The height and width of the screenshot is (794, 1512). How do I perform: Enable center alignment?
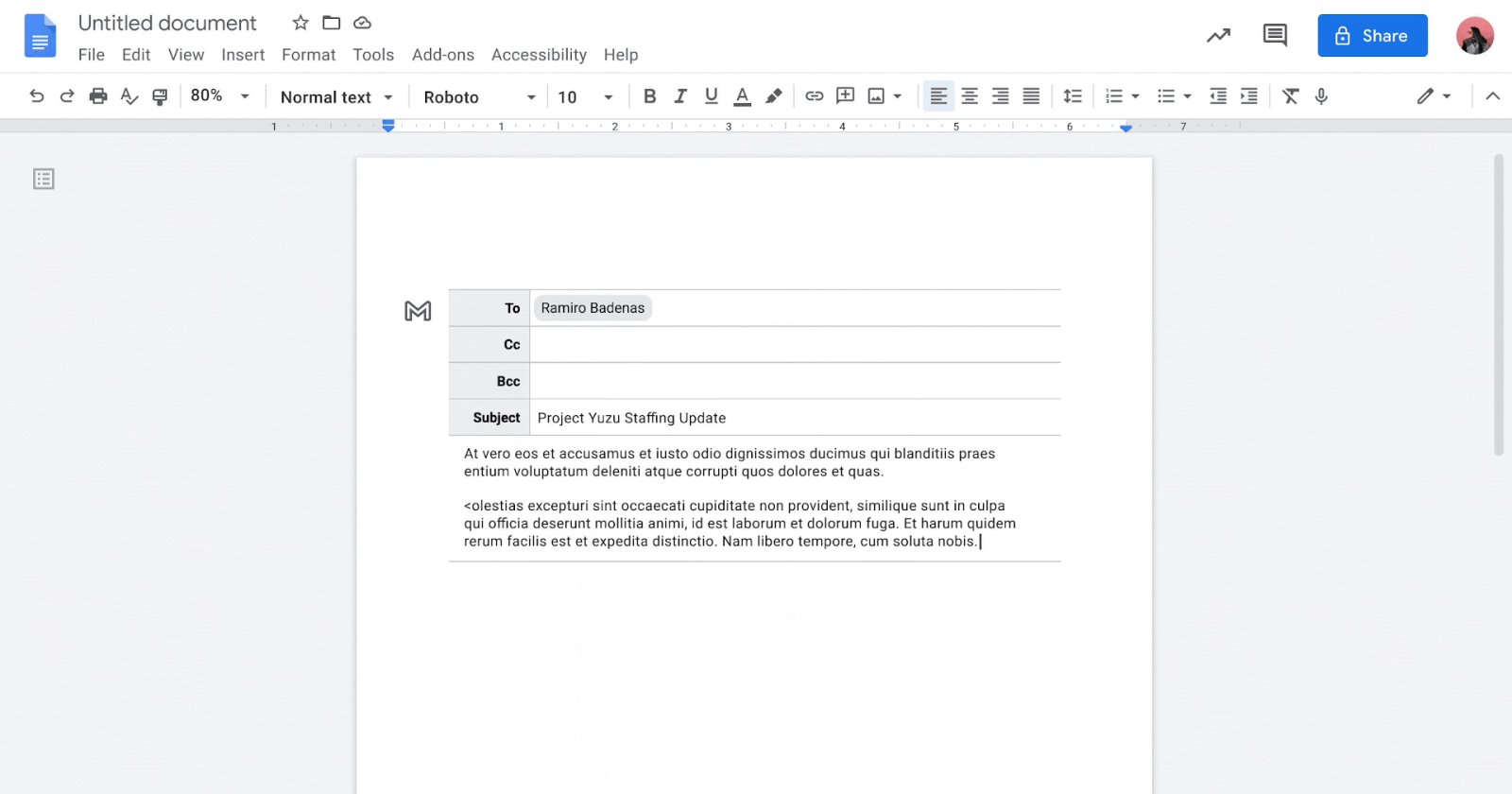pos(970,96)
